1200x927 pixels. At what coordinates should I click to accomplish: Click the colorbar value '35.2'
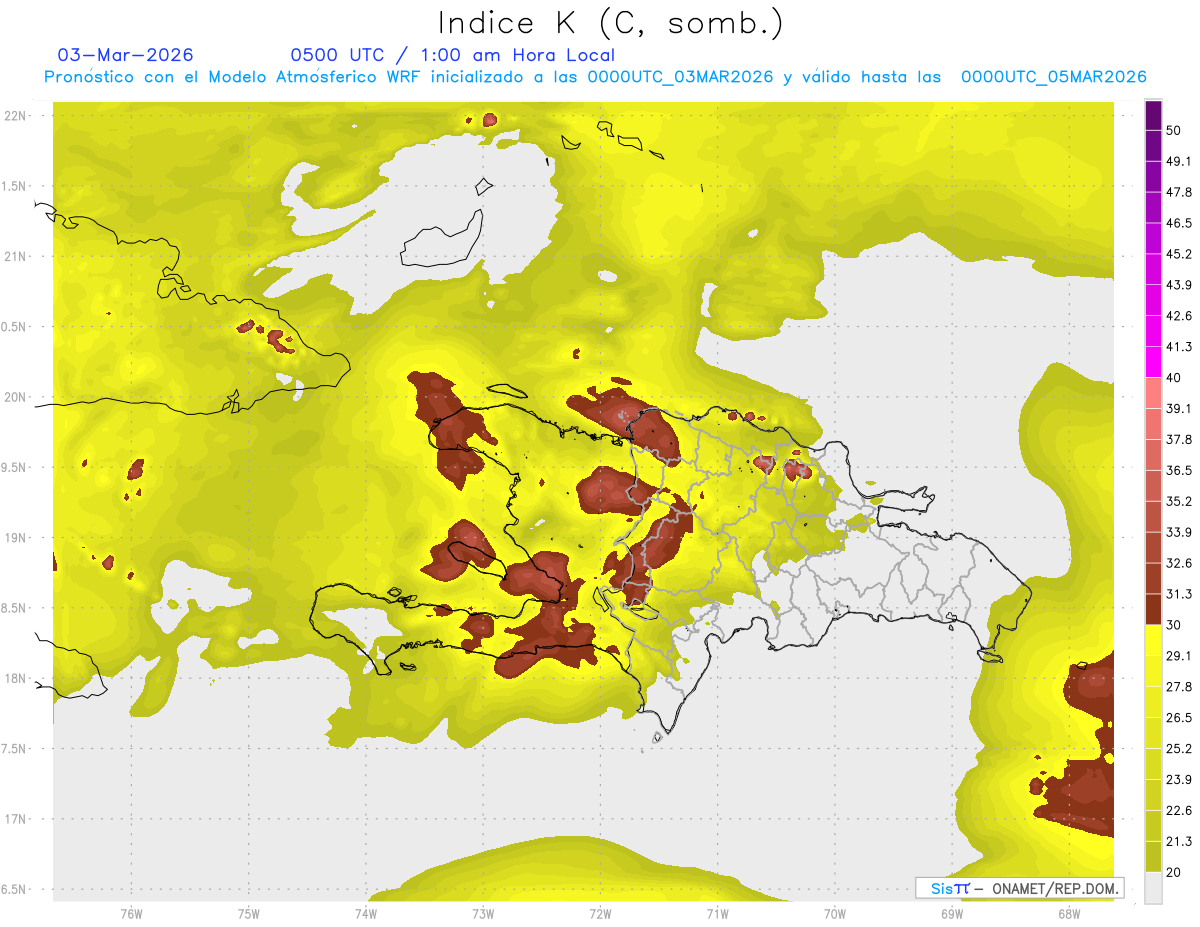point(1180,501)
